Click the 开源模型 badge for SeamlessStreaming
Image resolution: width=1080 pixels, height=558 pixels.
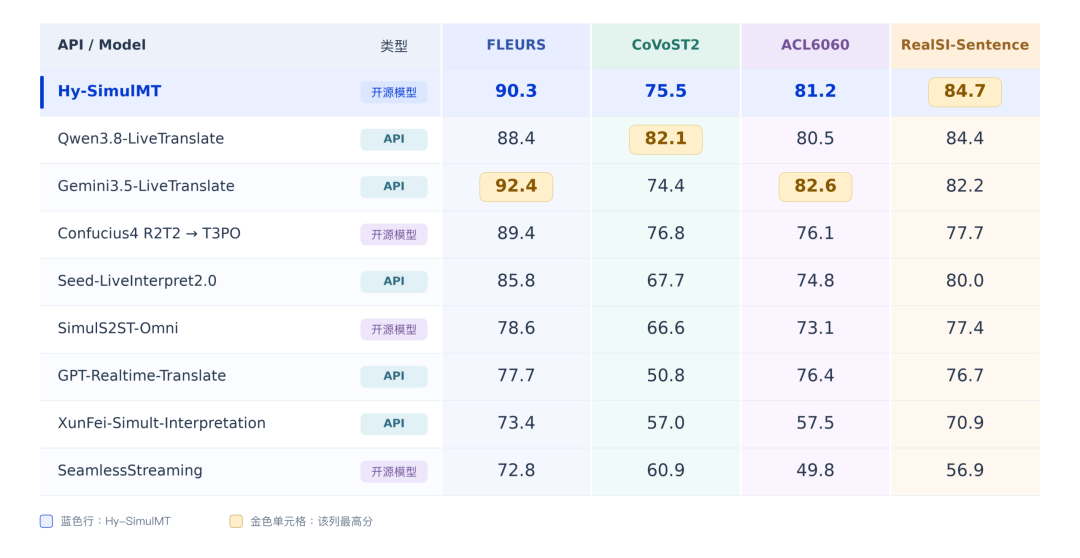394,471
